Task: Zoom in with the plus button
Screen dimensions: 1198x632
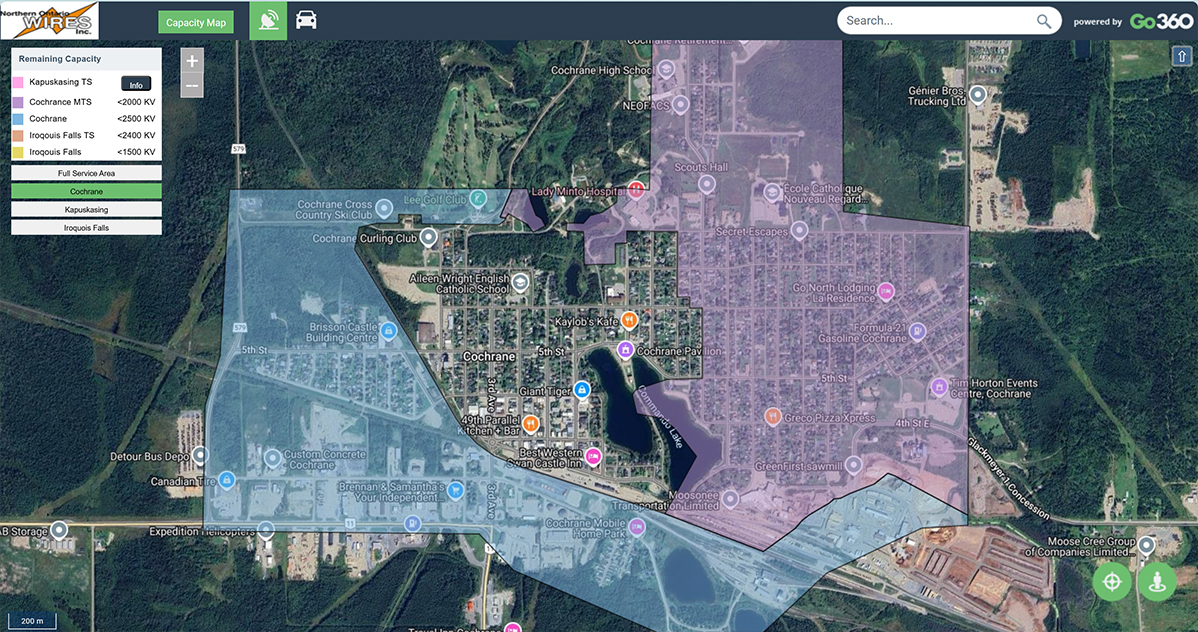Action: pyautogui.click(x=192, y=61)
